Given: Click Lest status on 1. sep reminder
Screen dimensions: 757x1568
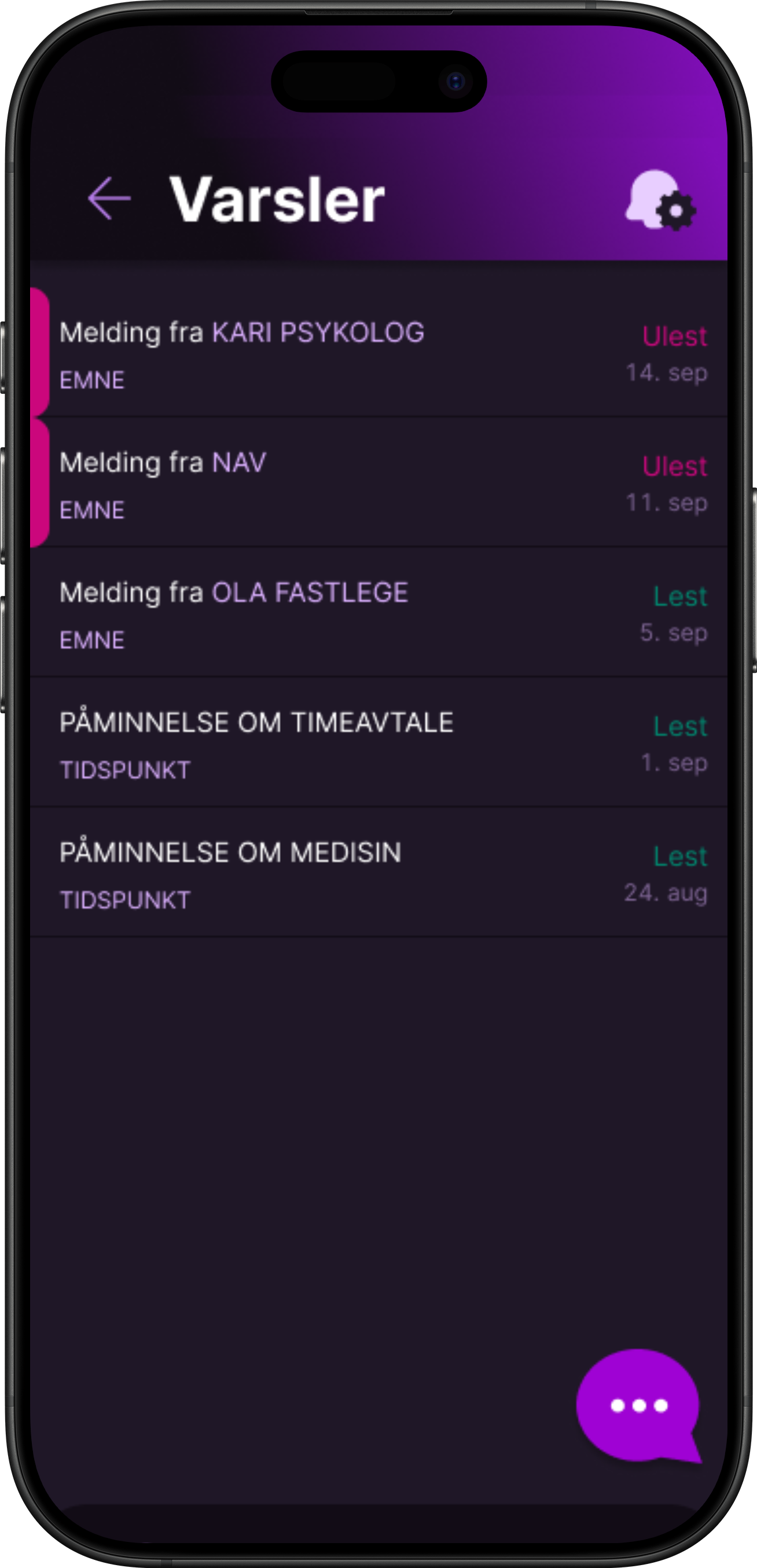Looking at the screenshot, I should [x=679, y=726].
